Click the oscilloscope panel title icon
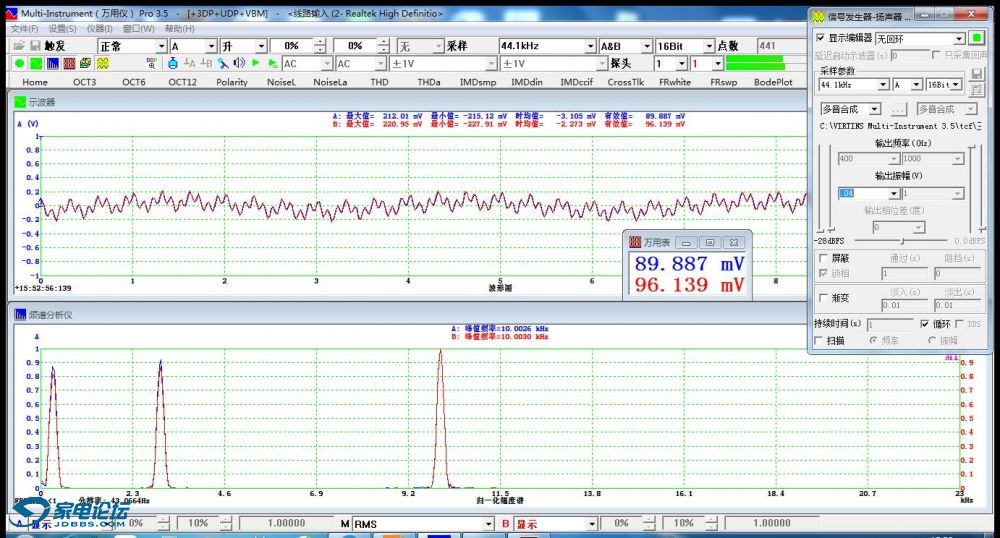 (x=20, y=101)
